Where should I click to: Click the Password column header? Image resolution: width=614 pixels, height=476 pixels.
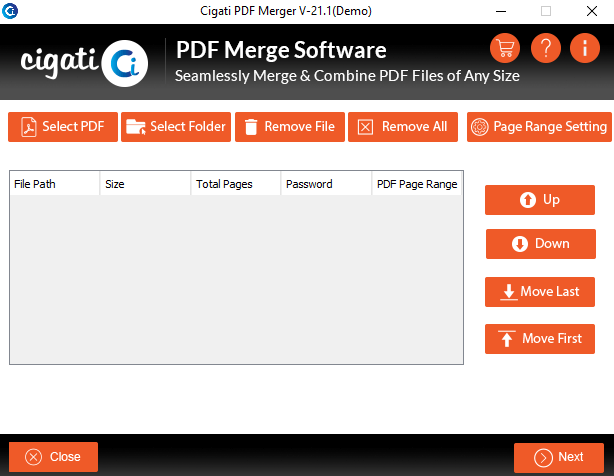[326, 184]
